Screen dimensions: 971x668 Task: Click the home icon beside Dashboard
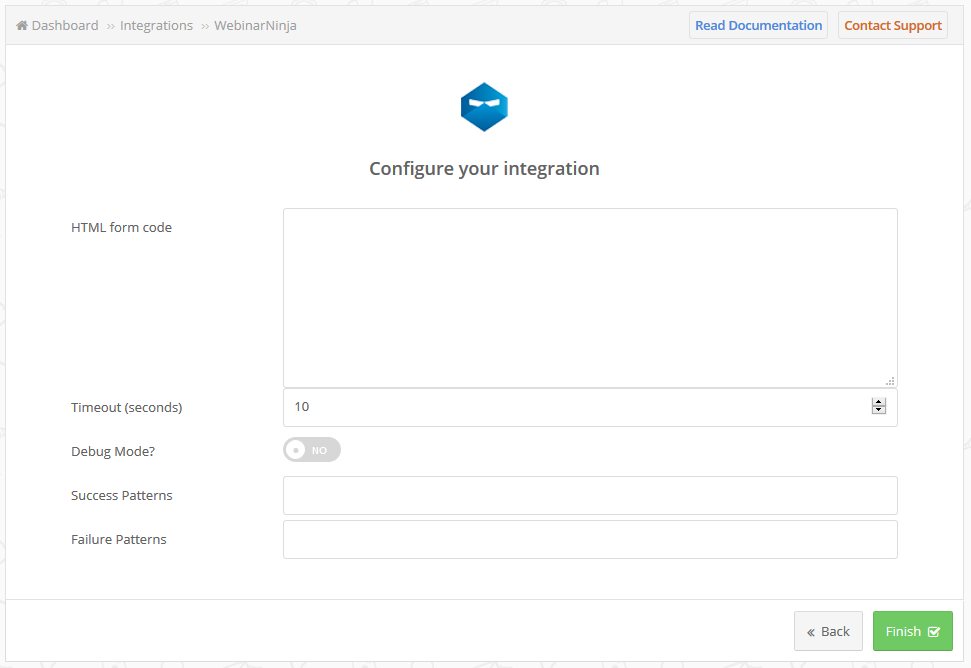point(22,25)
